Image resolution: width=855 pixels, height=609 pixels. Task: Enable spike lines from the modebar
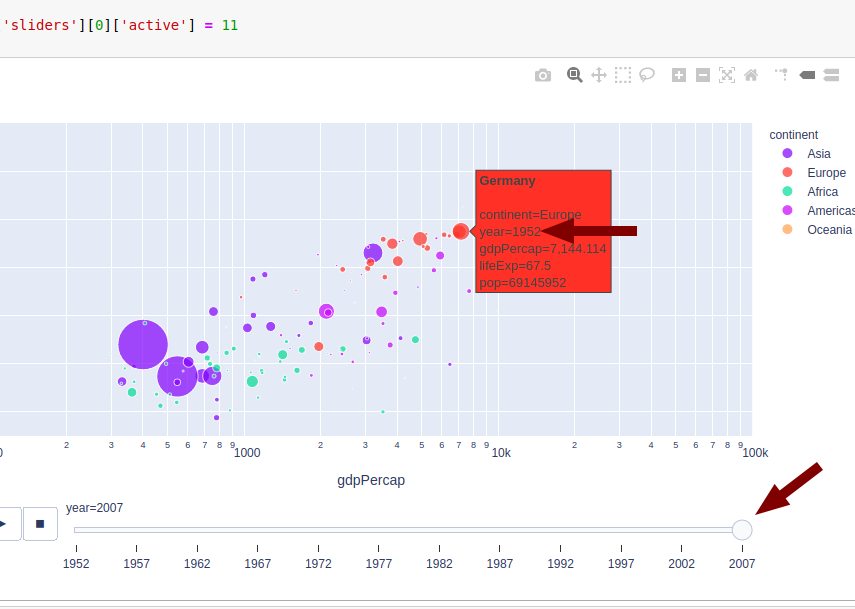[x=781, y=74]
